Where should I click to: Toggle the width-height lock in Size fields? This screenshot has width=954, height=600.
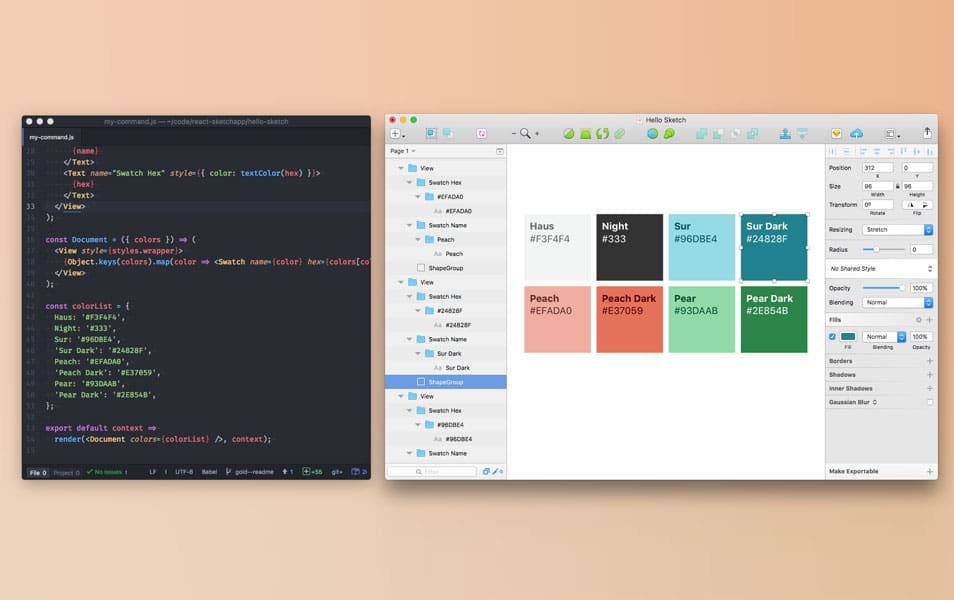(898, 186)
